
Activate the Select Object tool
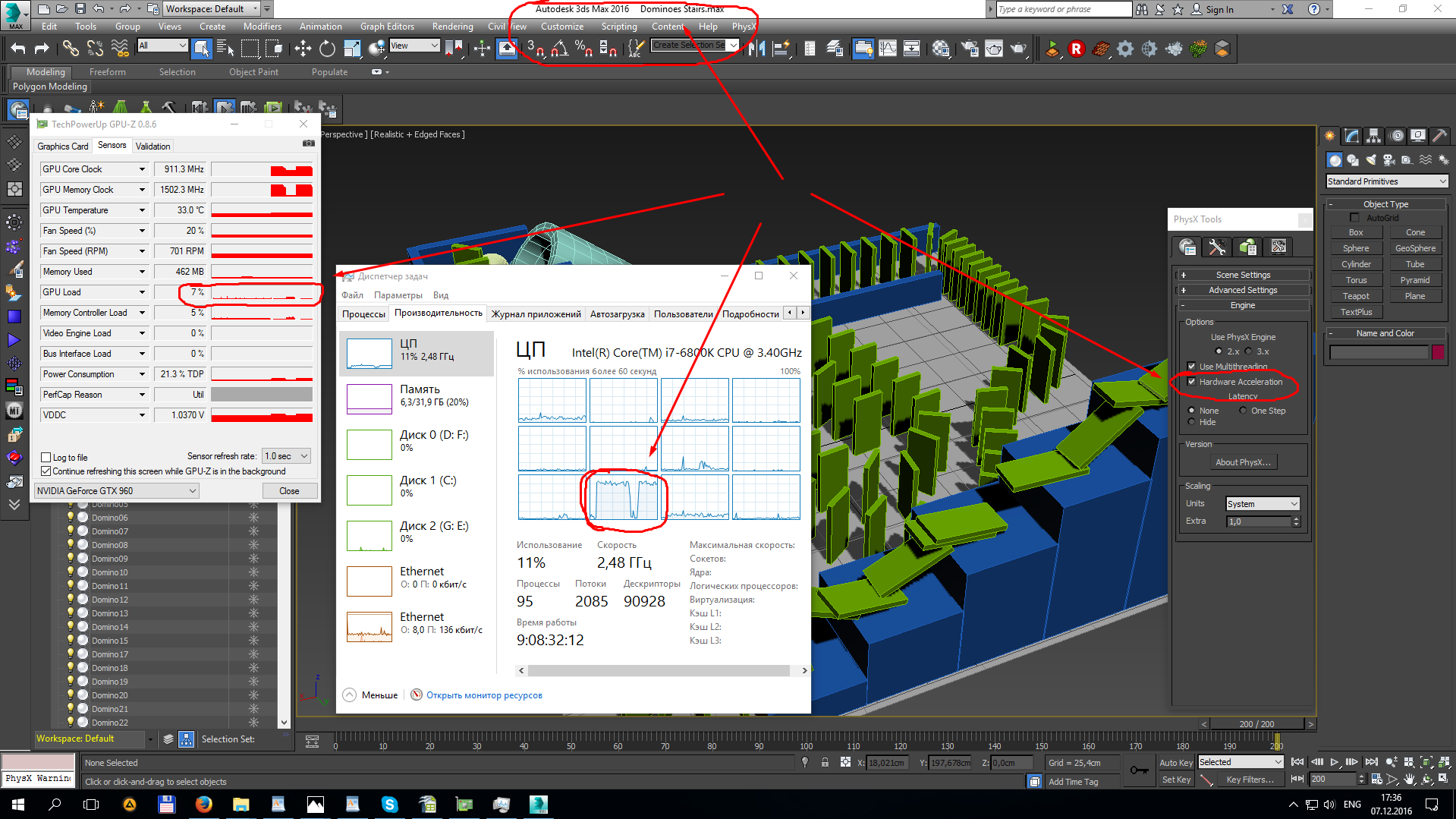point(201,49)
